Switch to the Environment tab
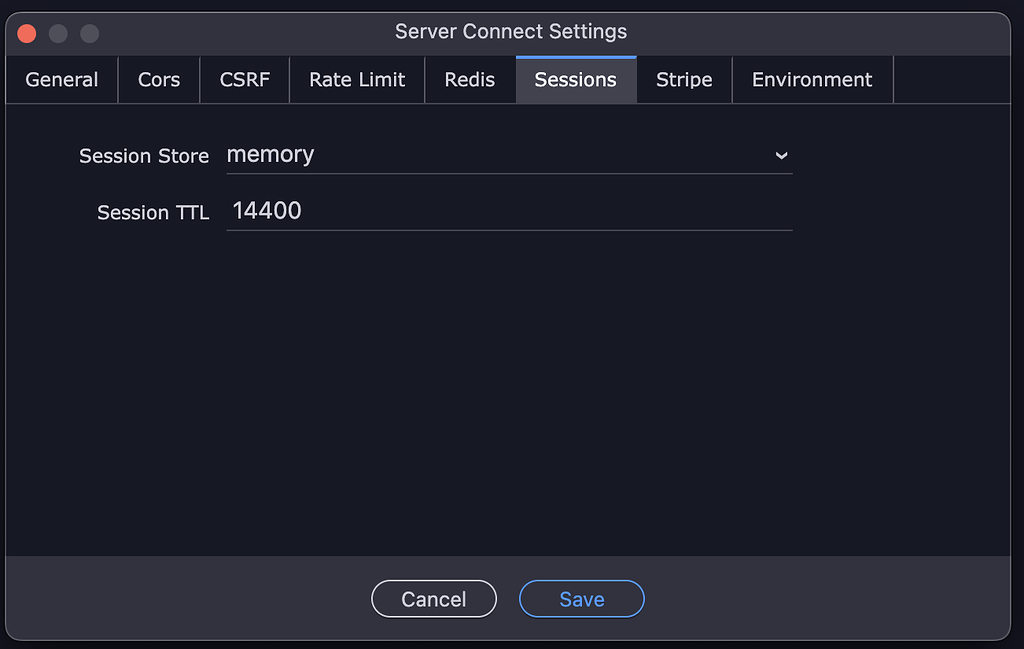This screenshot has width=1024, height=649. 811,79
